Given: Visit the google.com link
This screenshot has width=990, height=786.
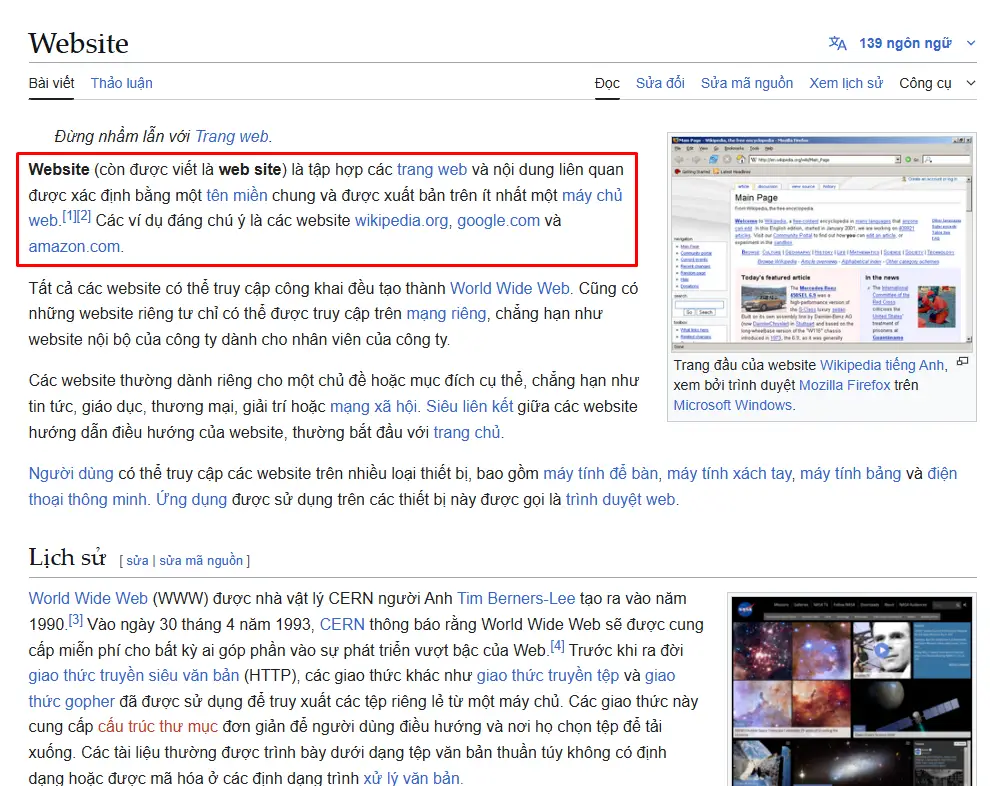Looking at the screenshot, I should click(x=499, y=221).
